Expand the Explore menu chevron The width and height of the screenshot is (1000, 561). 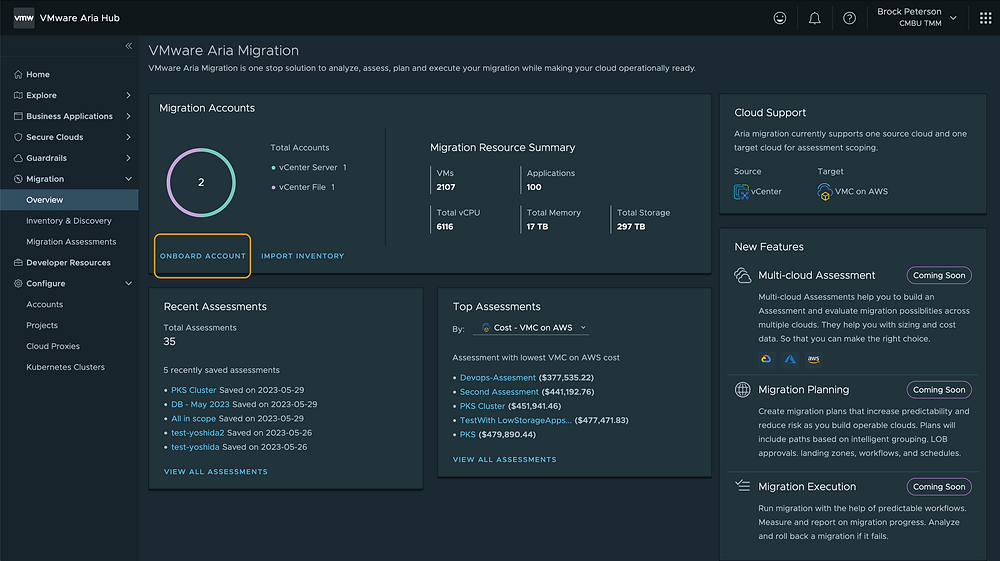128,95
